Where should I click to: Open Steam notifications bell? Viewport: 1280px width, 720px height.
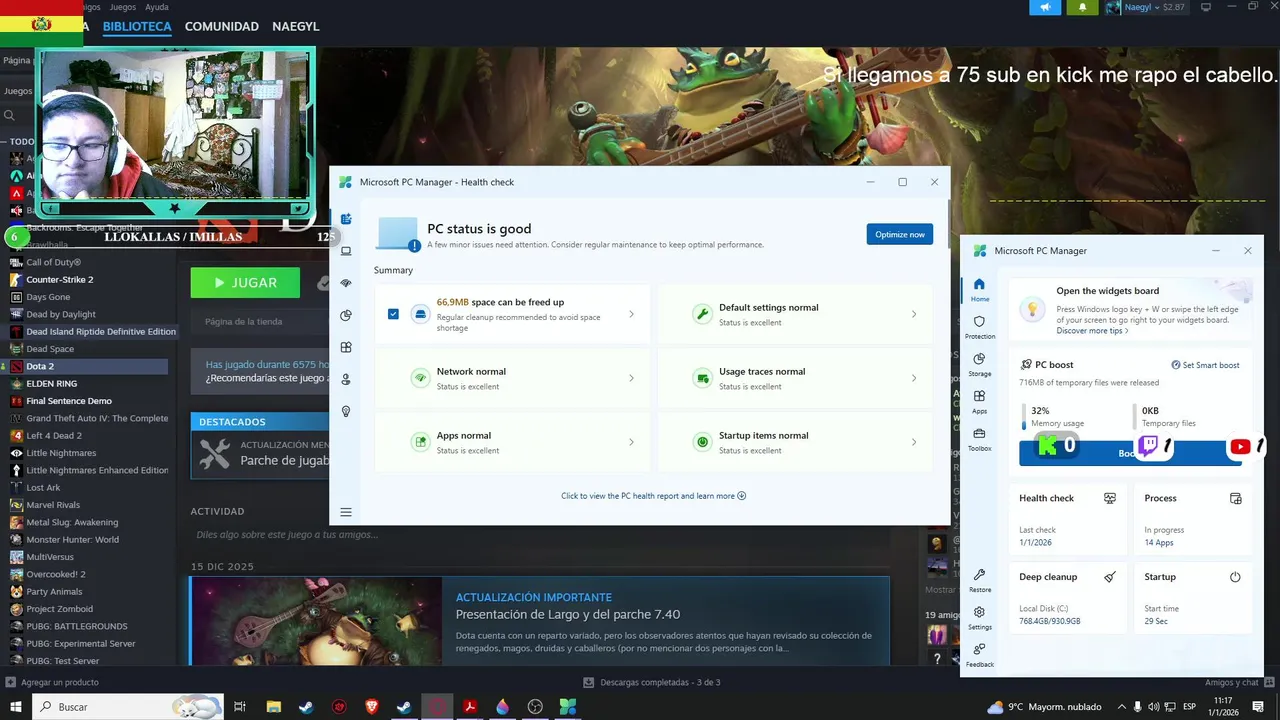(1082, 7)
